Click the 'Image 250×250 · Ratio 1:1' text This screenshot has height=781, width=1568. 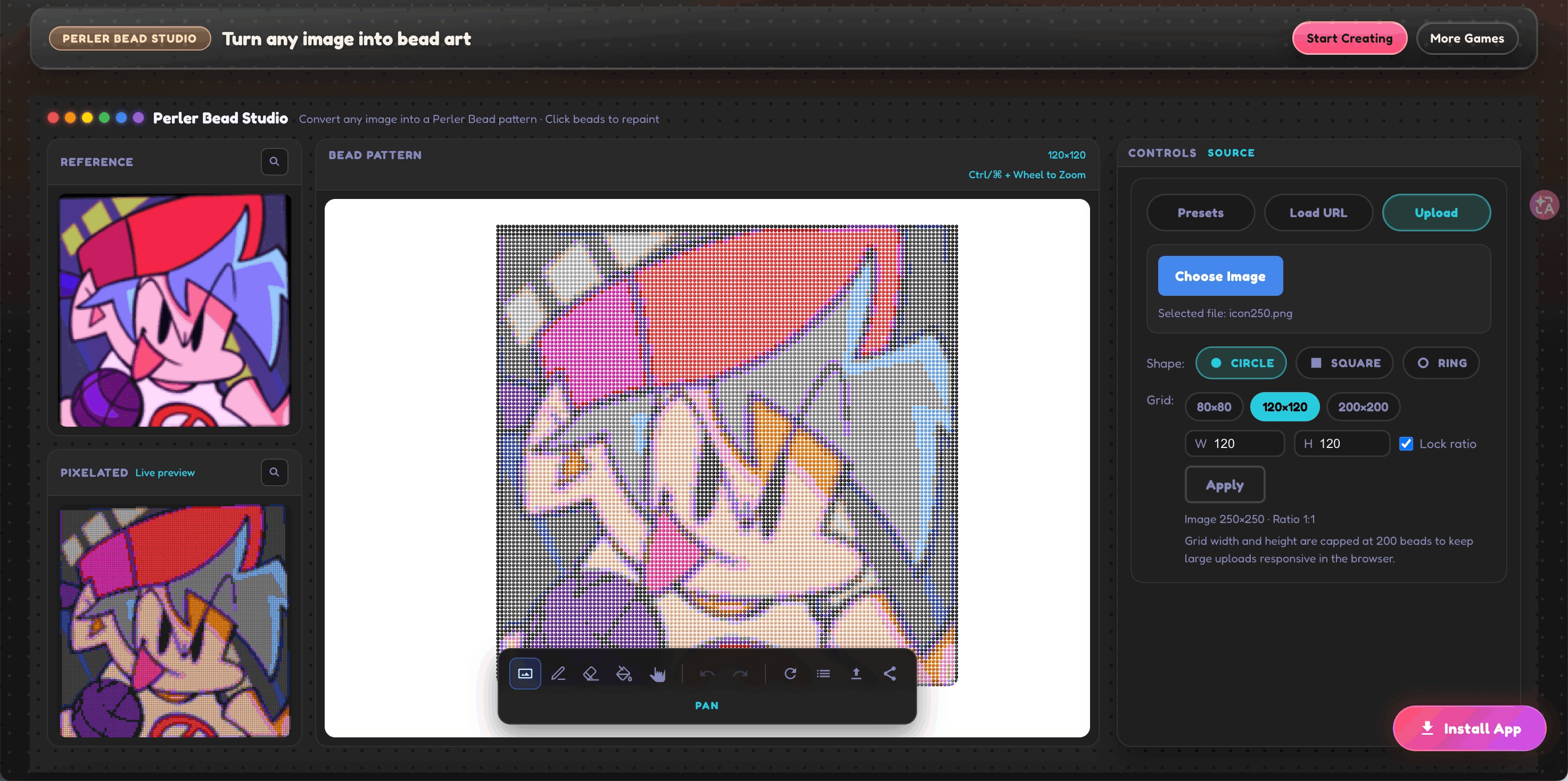click(x=1250, y=519)
